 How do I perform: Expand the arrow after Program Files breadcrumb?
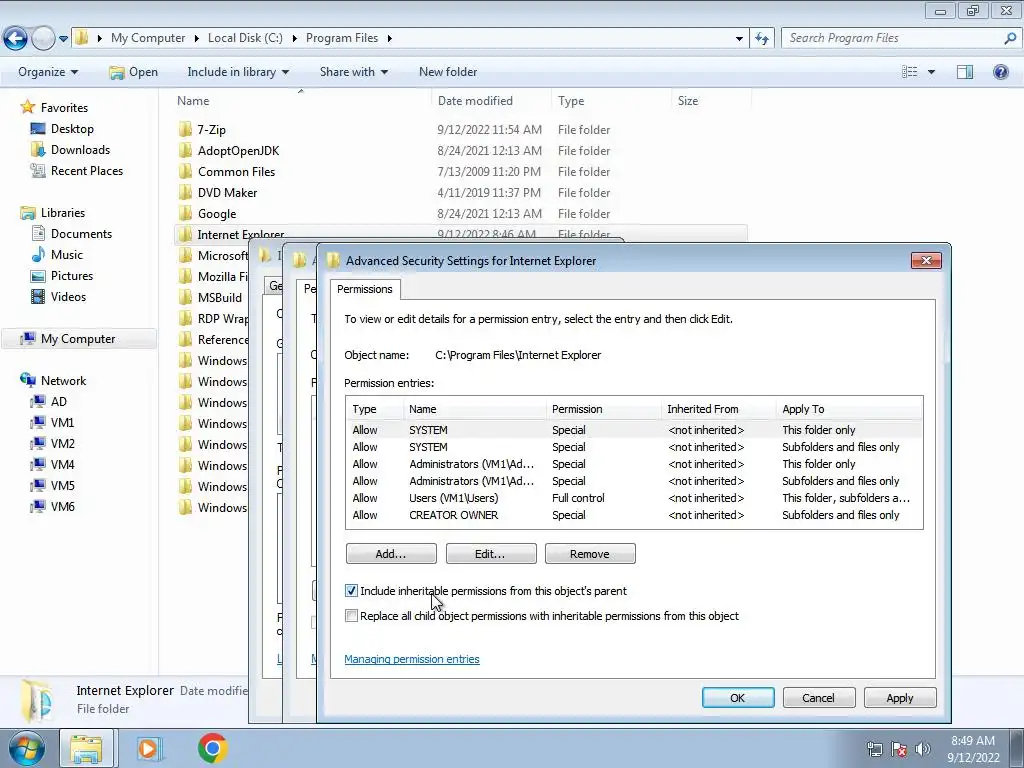point(389,38)
